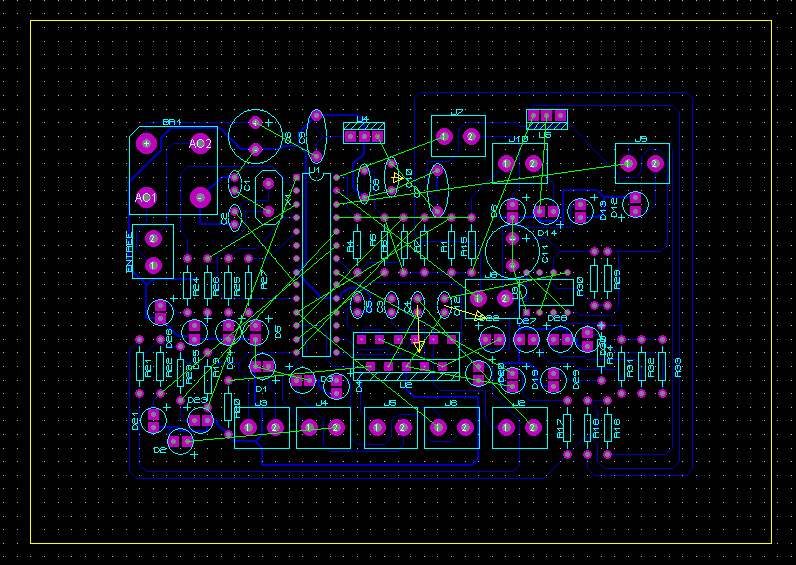Select resistor R26 body
The image size is (796, 565).
click(208, 285)
